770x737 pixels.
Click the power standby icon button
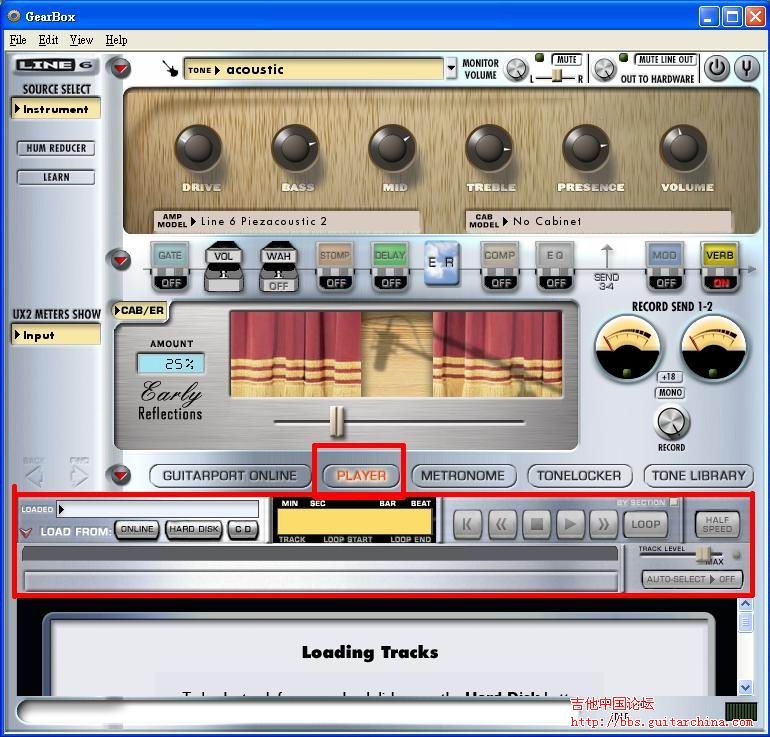coord(717,69)
